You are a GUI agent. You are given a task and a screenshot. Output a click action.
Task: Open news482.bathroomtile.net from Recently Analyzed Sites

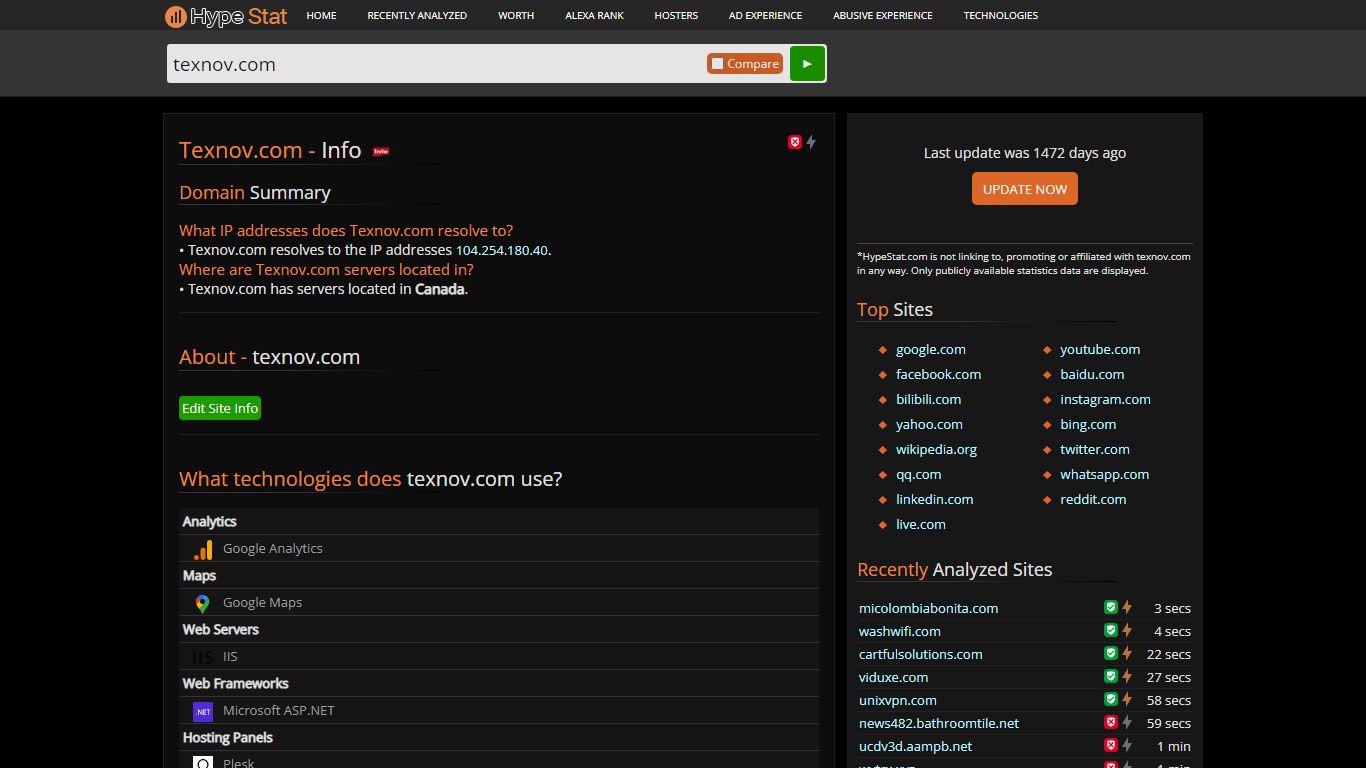(939, 723)
